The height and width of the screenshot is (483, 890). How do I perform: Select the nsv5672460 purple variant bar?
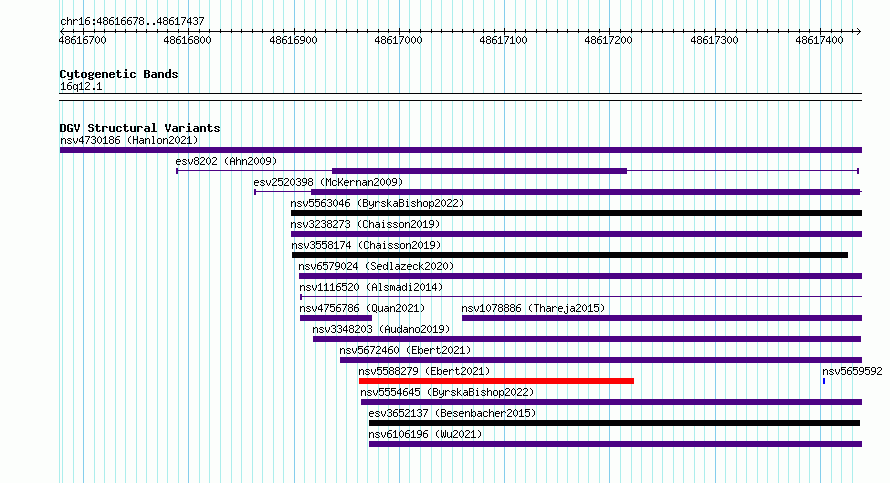(601, 360)
